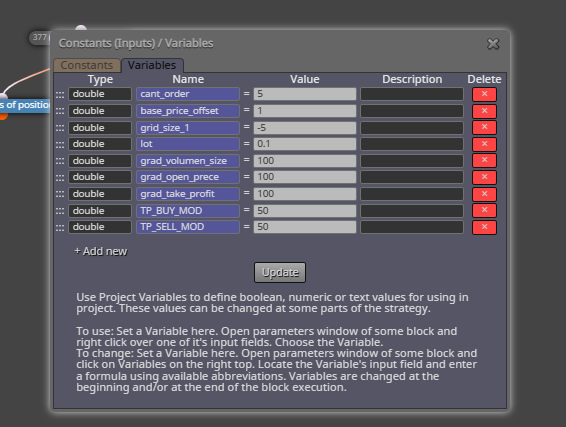Click value field of grad_open_prece
566x427 pixels.
pyautogui.click(x=305, y=177)
